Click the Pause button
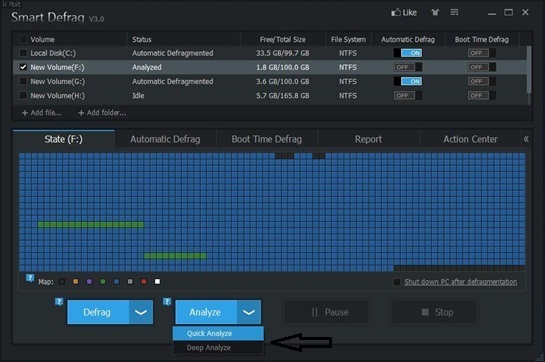545x362 pixels. 326,312
